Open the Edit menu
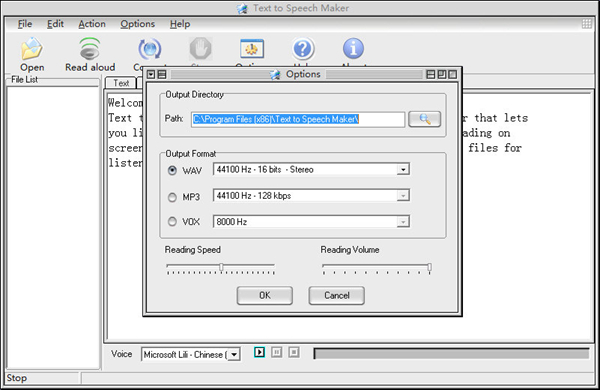This screenshot has width=600, height=390. (55, 24)
